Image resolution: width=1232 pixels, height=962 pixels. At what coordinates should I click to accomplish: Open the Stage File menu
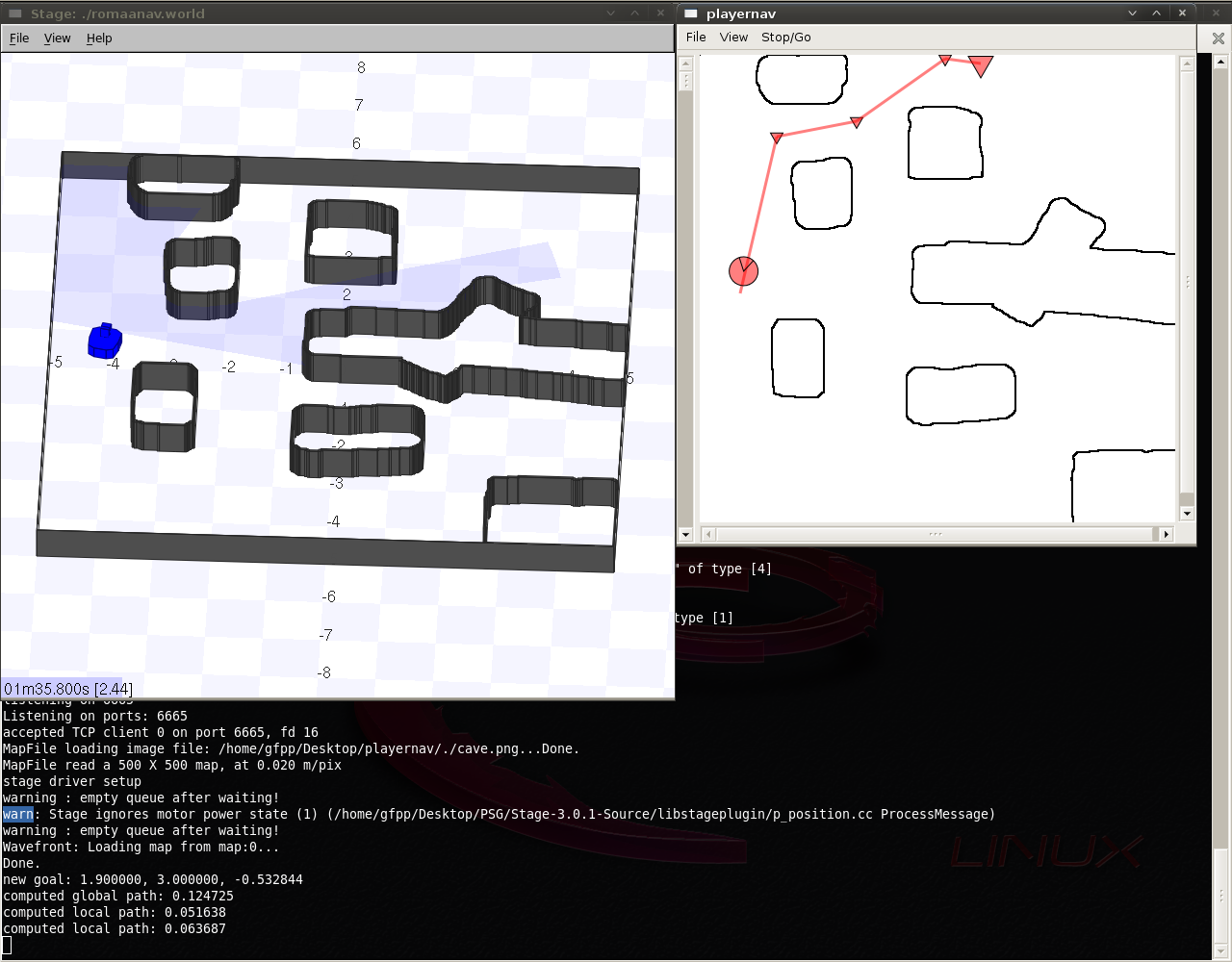pyautogui.click(x=19, y=38)
